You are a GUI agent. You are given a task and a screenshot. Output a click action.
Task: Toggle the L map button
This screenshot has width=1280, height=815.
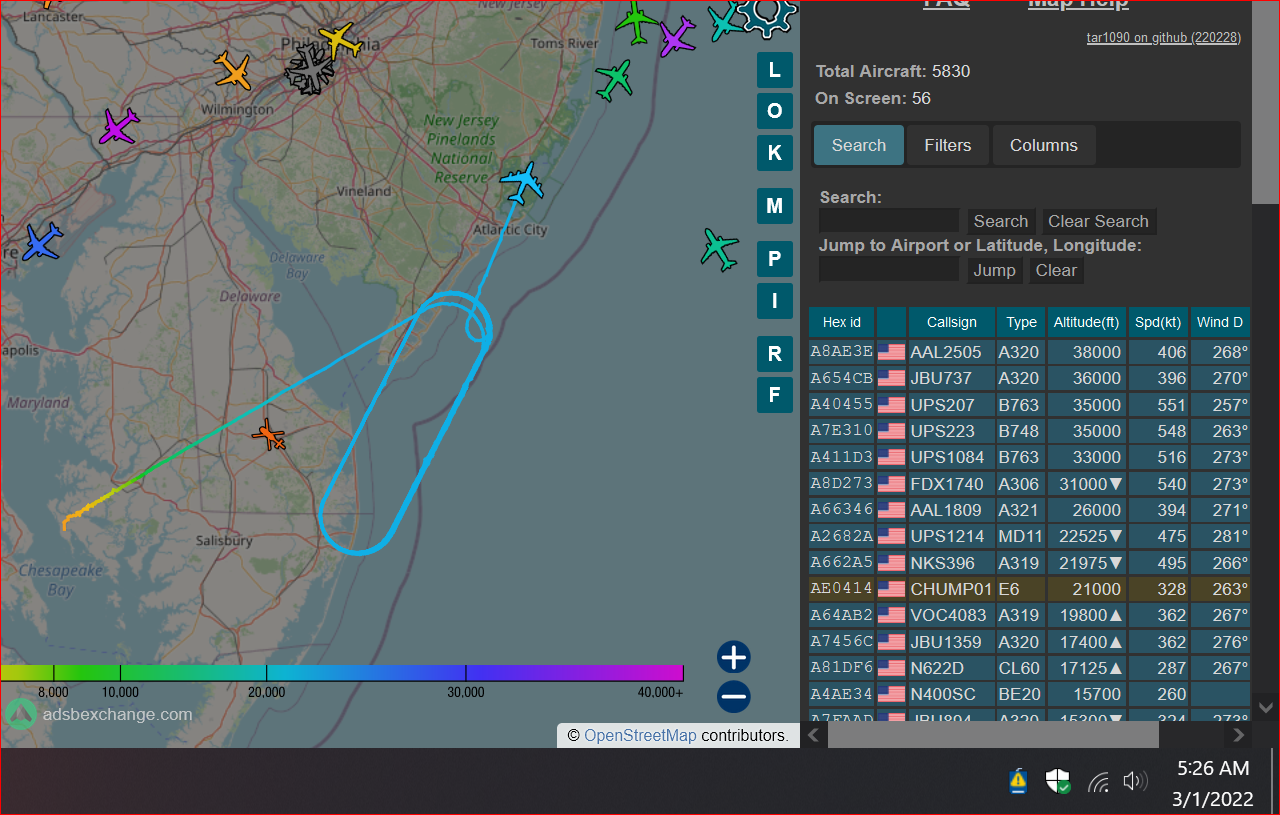pyautogui.click(x=774, y=70)
